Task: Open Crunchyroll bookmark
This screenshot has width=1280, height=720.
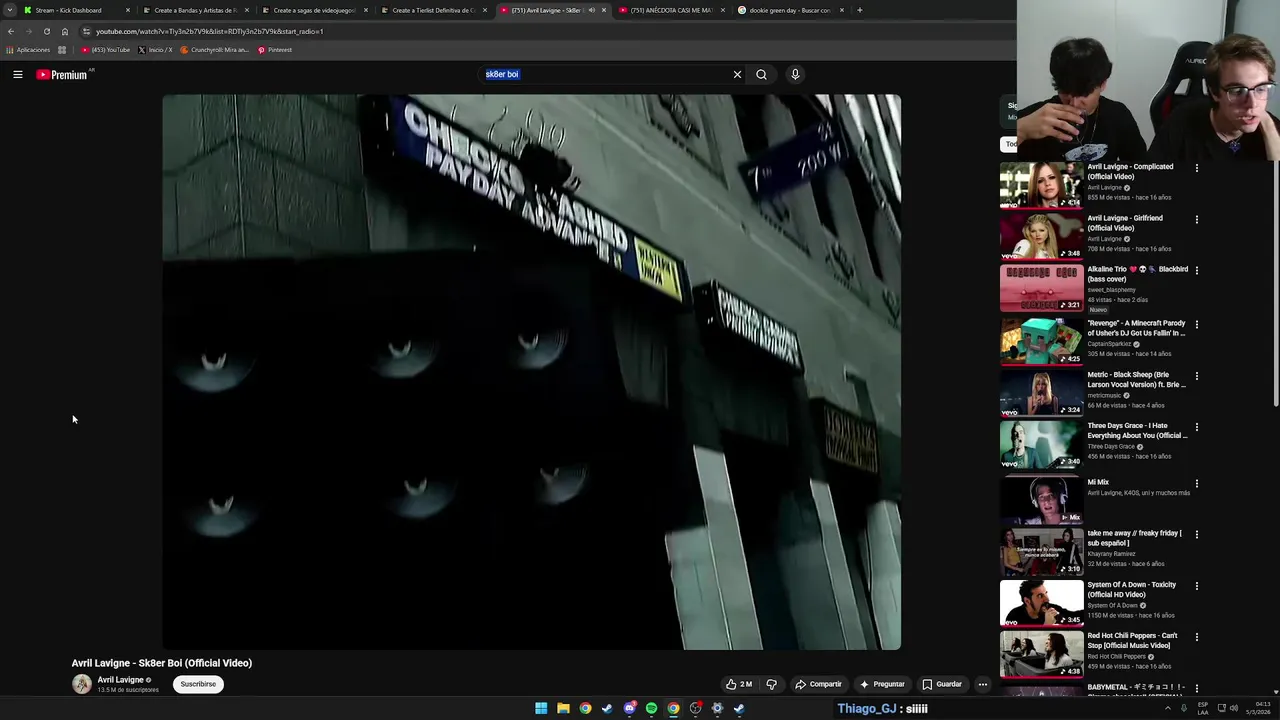Action: (x=215, y=50)
